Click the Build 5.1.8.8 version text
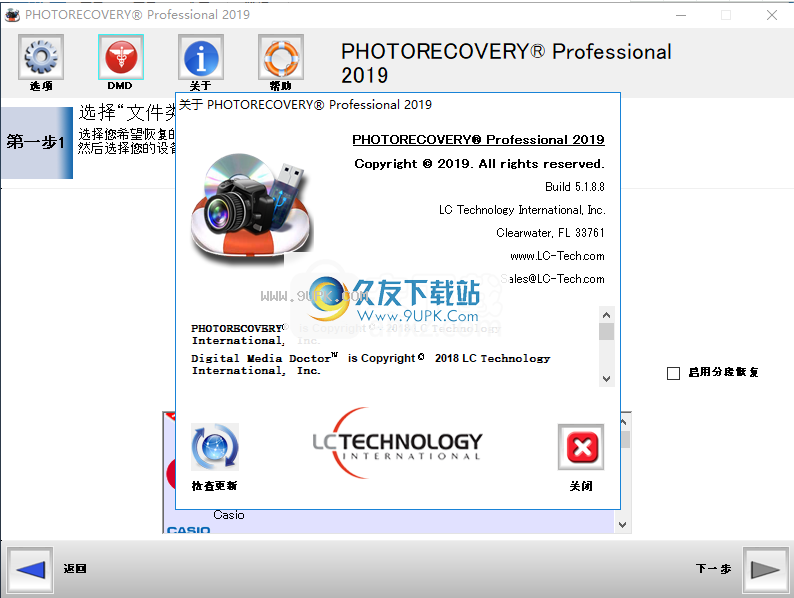The image size is (794, 598). click(x=575, y=187)
